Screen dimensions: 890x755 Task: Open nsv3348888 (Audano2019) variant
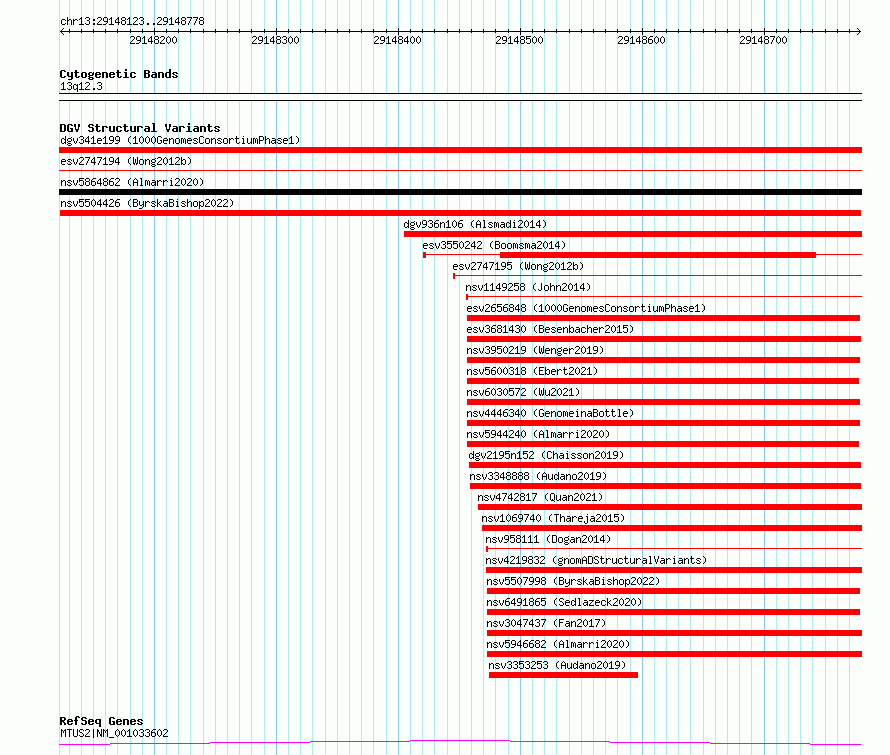538,476
